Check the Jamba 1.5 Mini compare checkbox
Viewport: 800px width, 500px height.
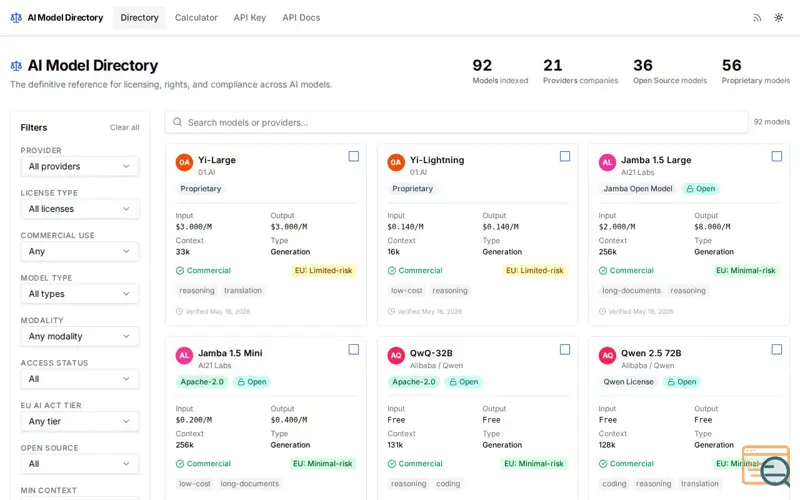pos(354,350)
